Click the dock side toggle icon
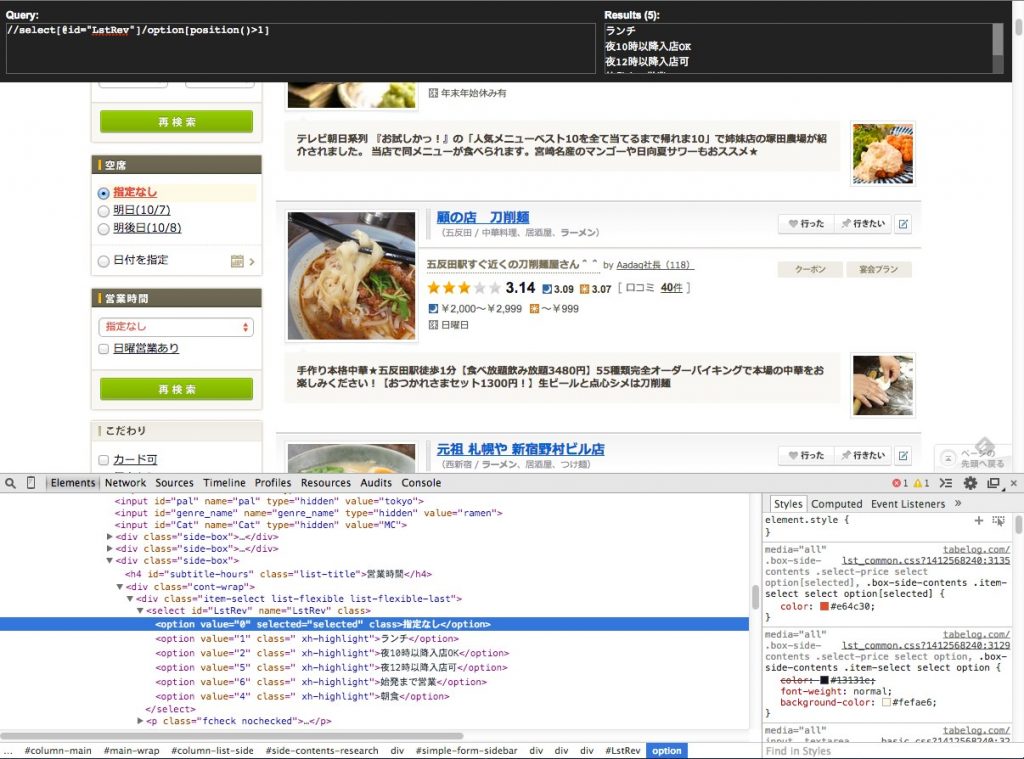The width and height of the screenshot is (1024, 759). point(993,483)
